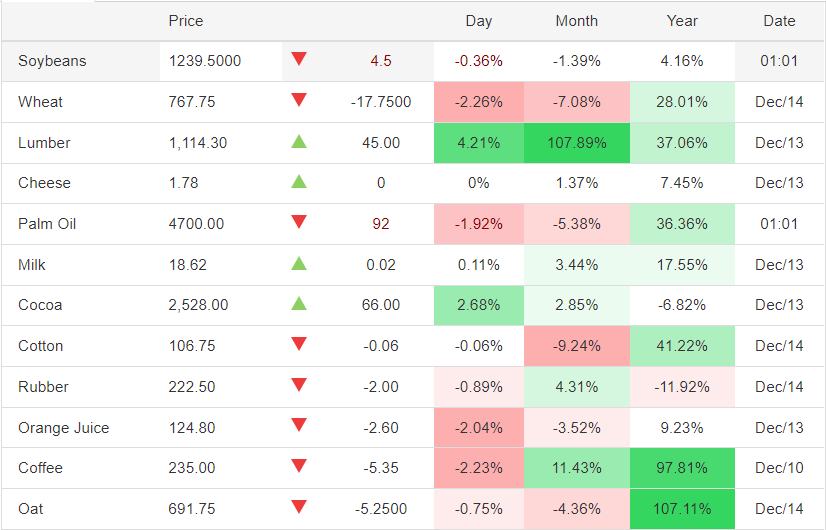
Task: Select the Cocoa price 2,528.00
Action: (x=198, y=305)
